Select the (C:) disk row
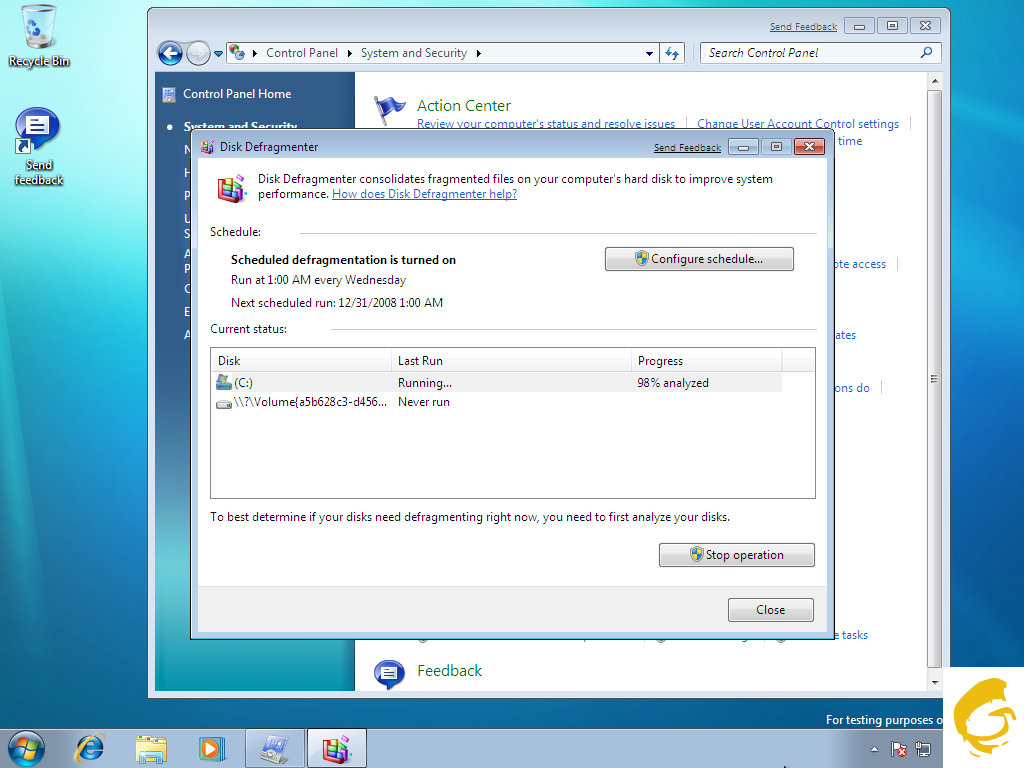Image resolution: width=1024 pixels, height=768 pixels. point(300,383)
